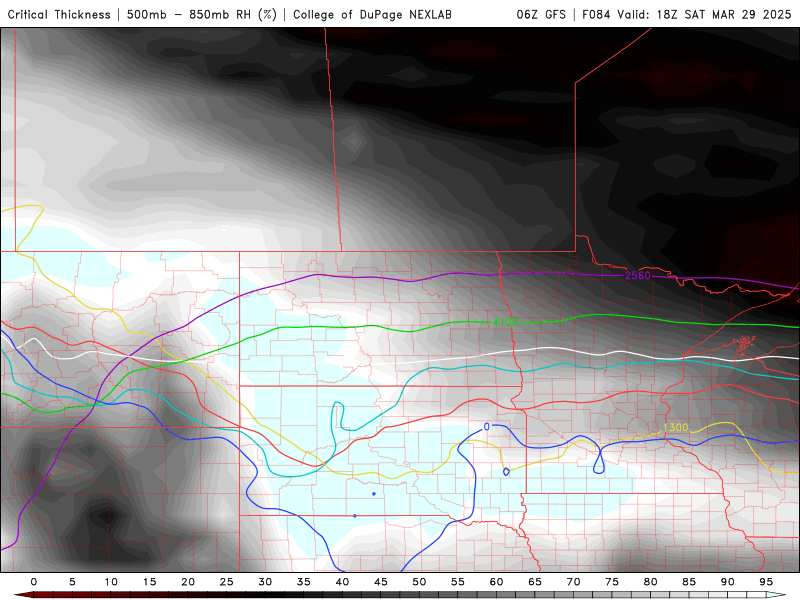Click the colorbar tick label '30'
The height and width of the screenshot is (600, 800).
click(265, 582)
